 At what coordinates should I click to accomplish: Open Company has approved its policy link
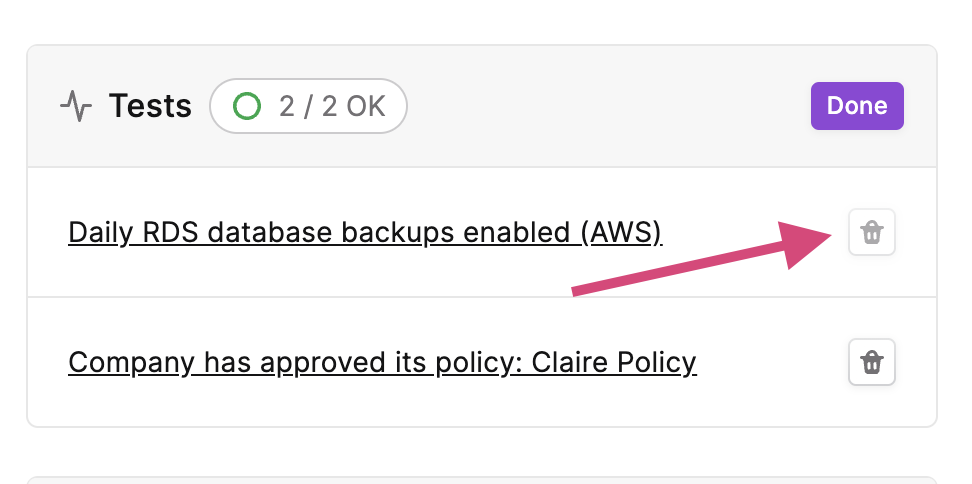point(382,363)
